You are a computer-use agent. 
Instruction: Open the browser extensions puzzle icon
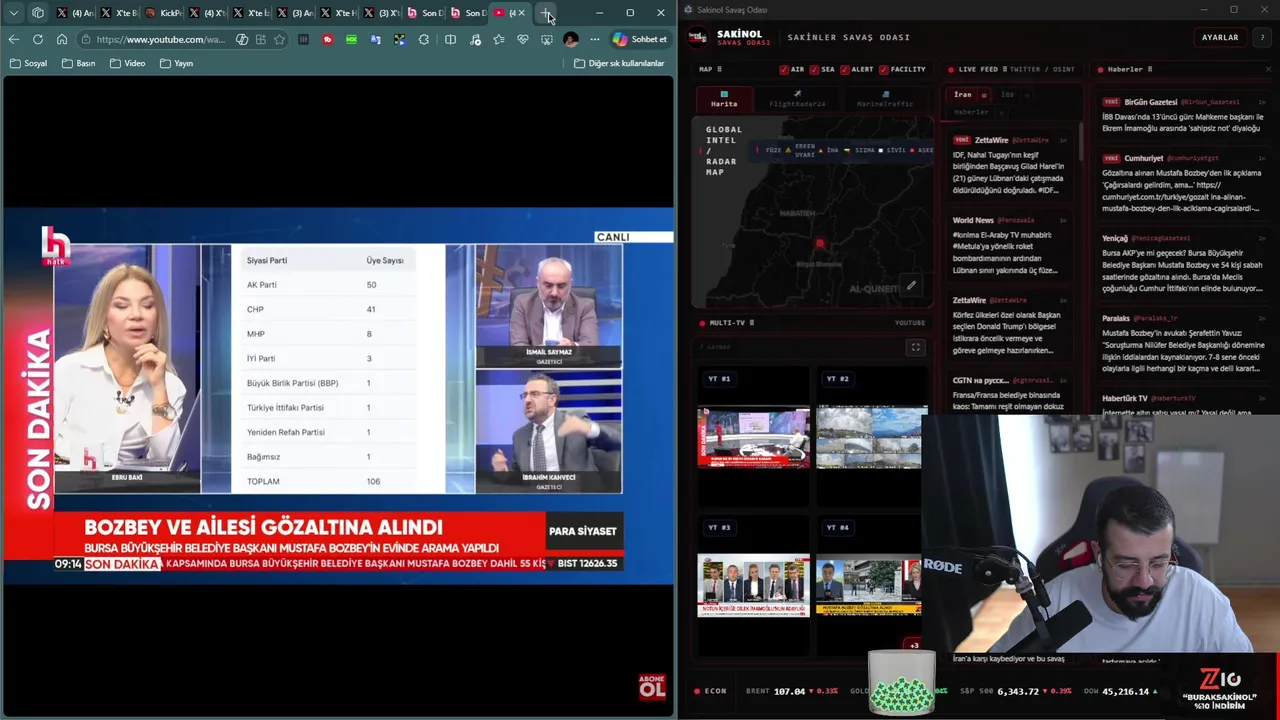tap(424, 39)
